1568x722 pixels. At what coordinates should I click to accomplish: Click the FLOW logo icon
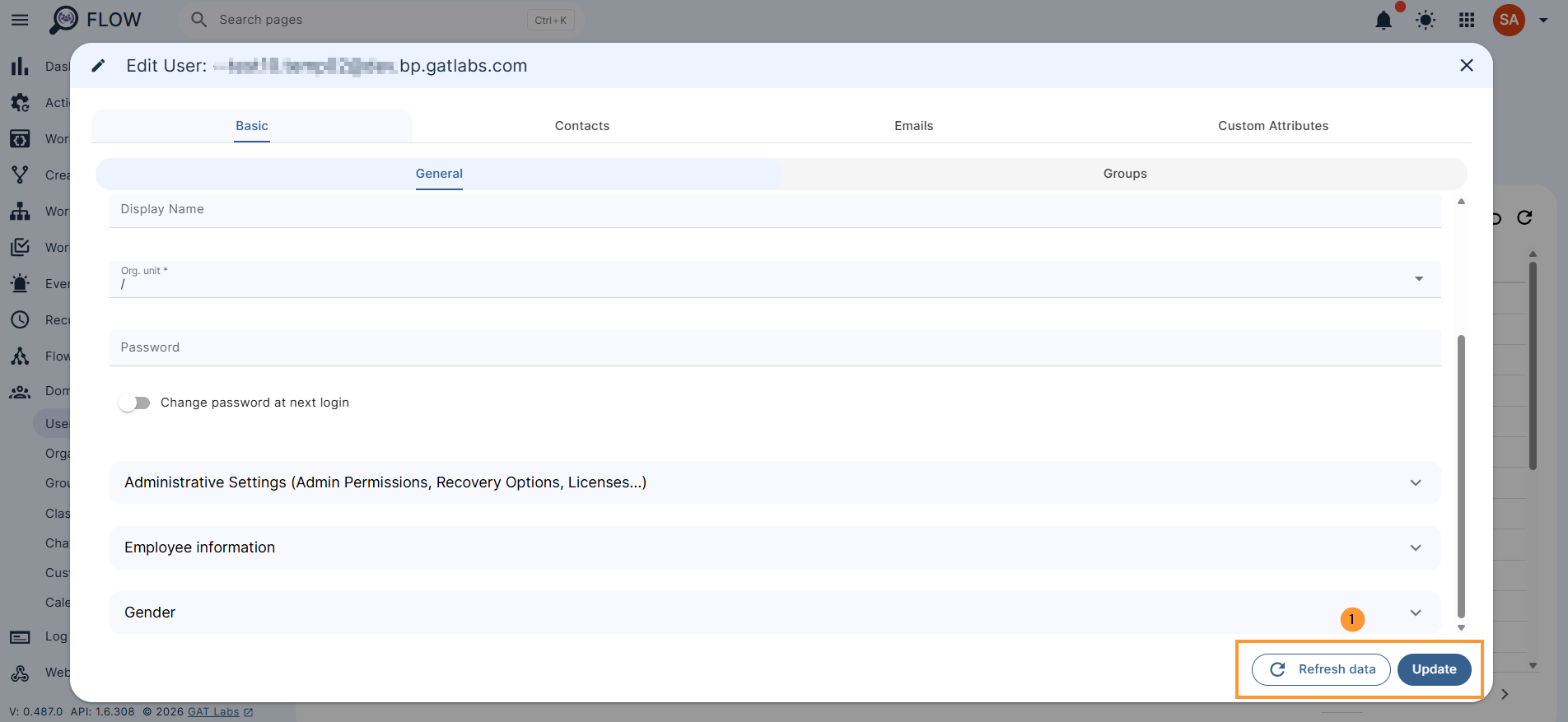pyautogui.click(x=63, y=20)
